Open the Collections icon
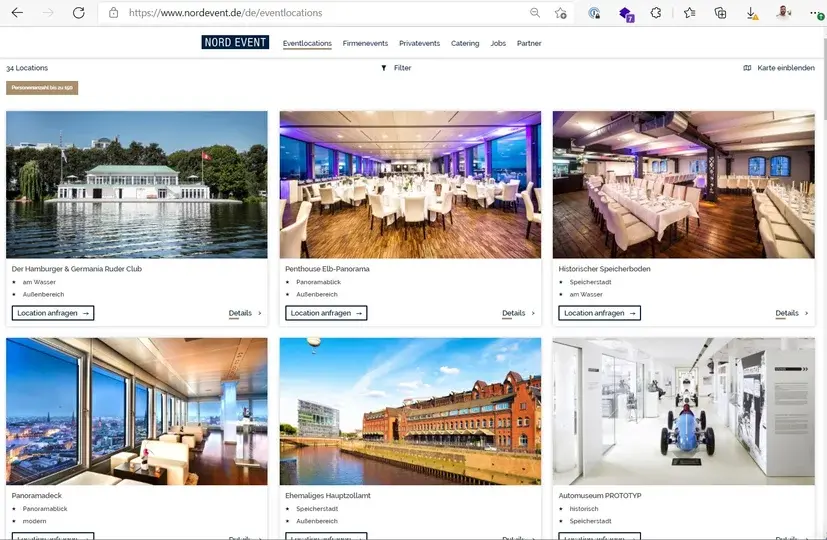827x540 pixels. point(720,13)
